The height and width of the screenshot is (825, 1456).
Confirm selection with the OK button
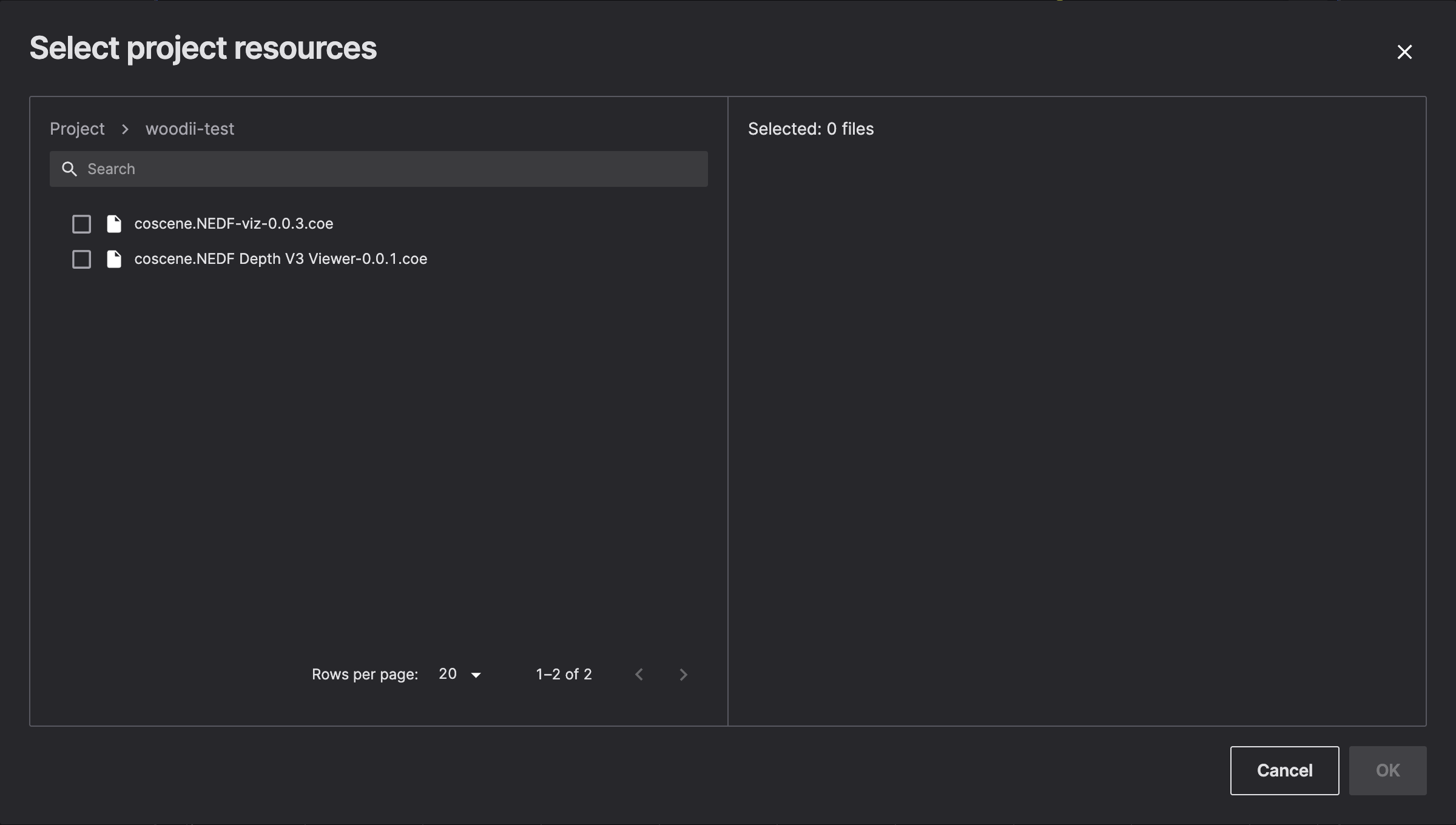(x=1387, y=770)
